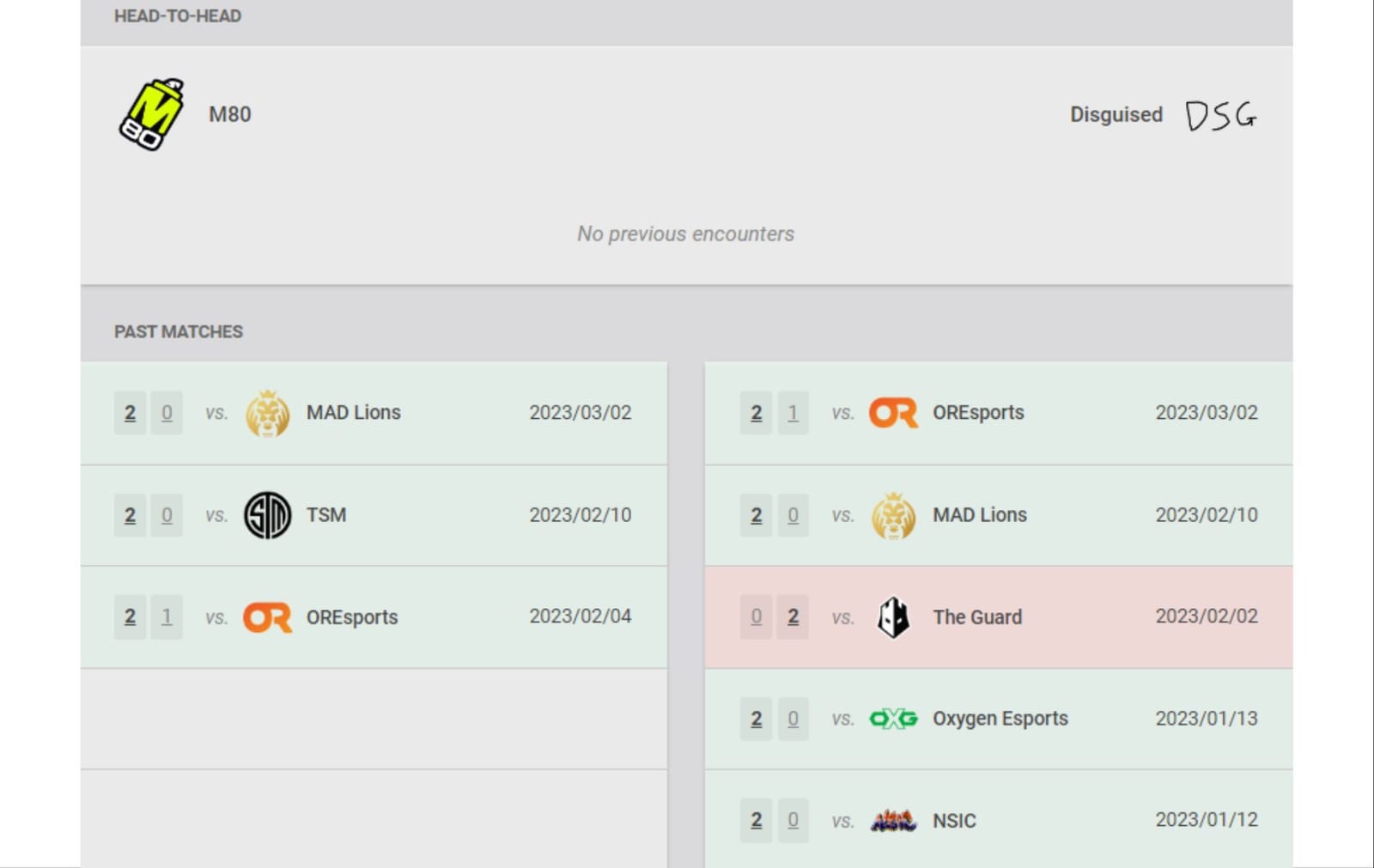The image size is (1374, 868).
Task: Click the NSIC team logo
Action: point(893,820)
